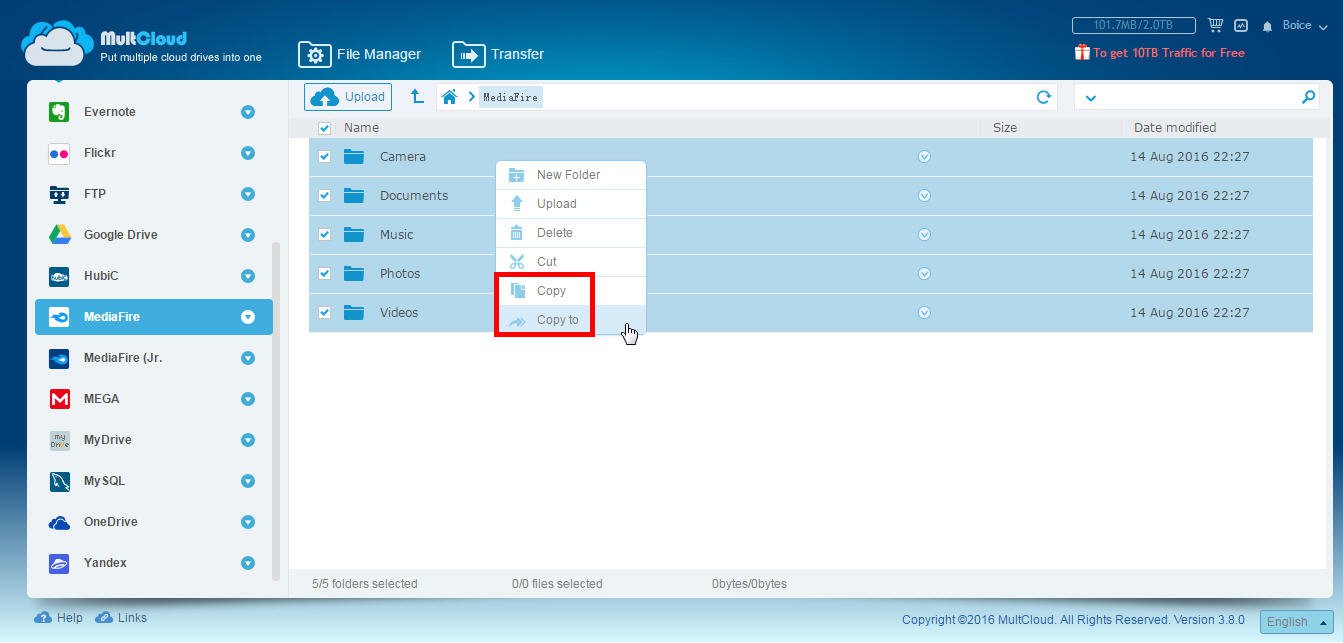
Task: Select MediaFire (Jr. in the sidebar
Action: click(x=153, y=358)
